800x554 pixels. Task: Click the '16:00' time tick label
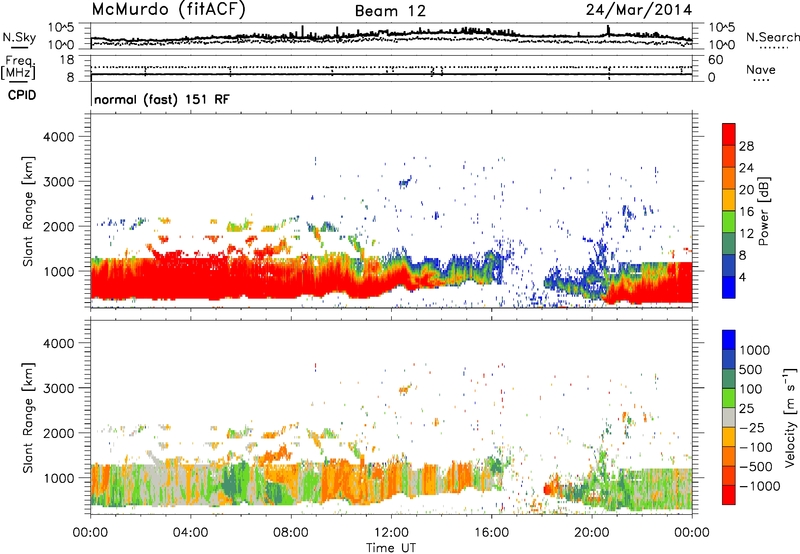[491, 533]
